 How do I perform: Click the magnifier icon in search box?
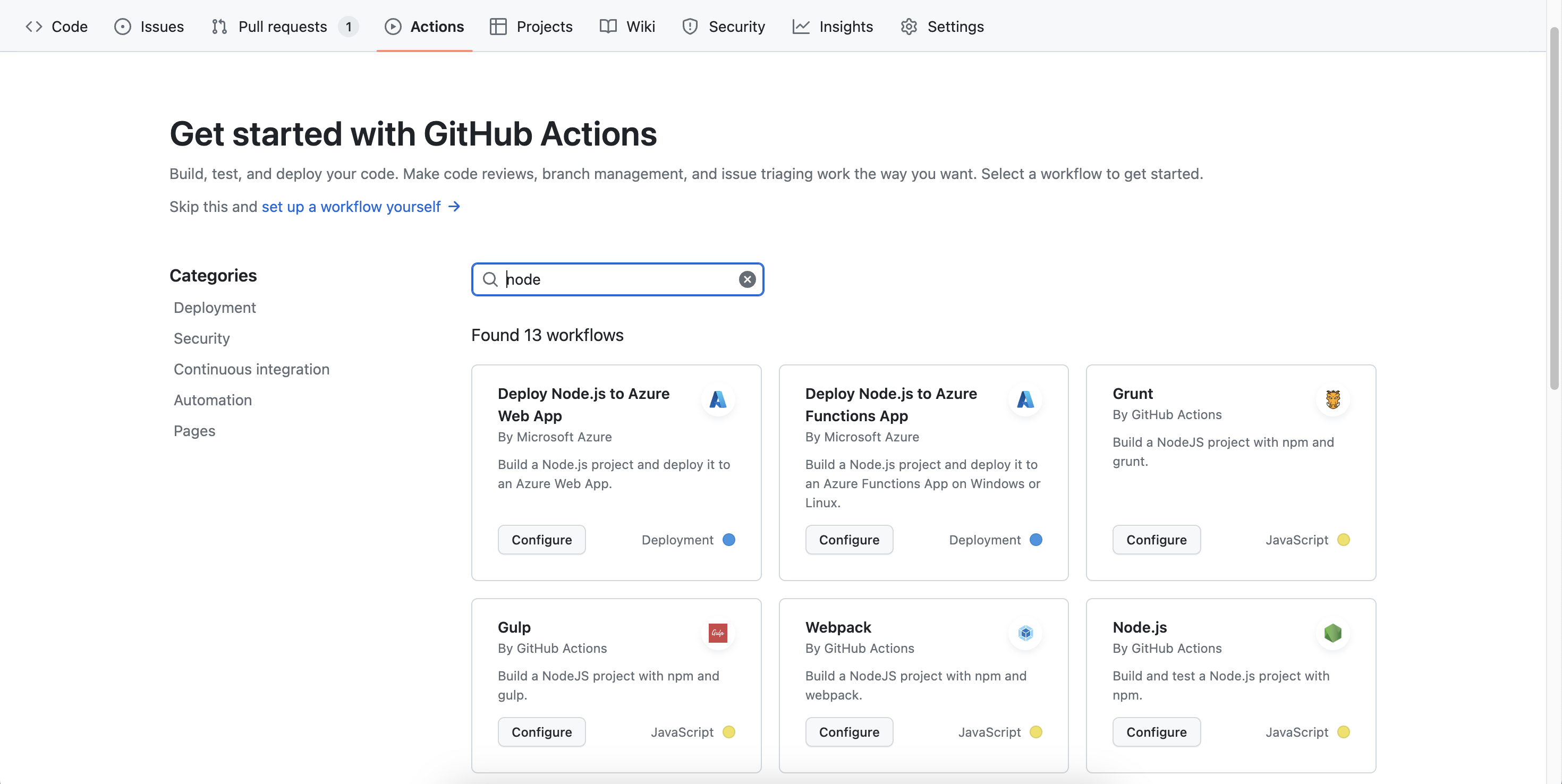point(490,279)
